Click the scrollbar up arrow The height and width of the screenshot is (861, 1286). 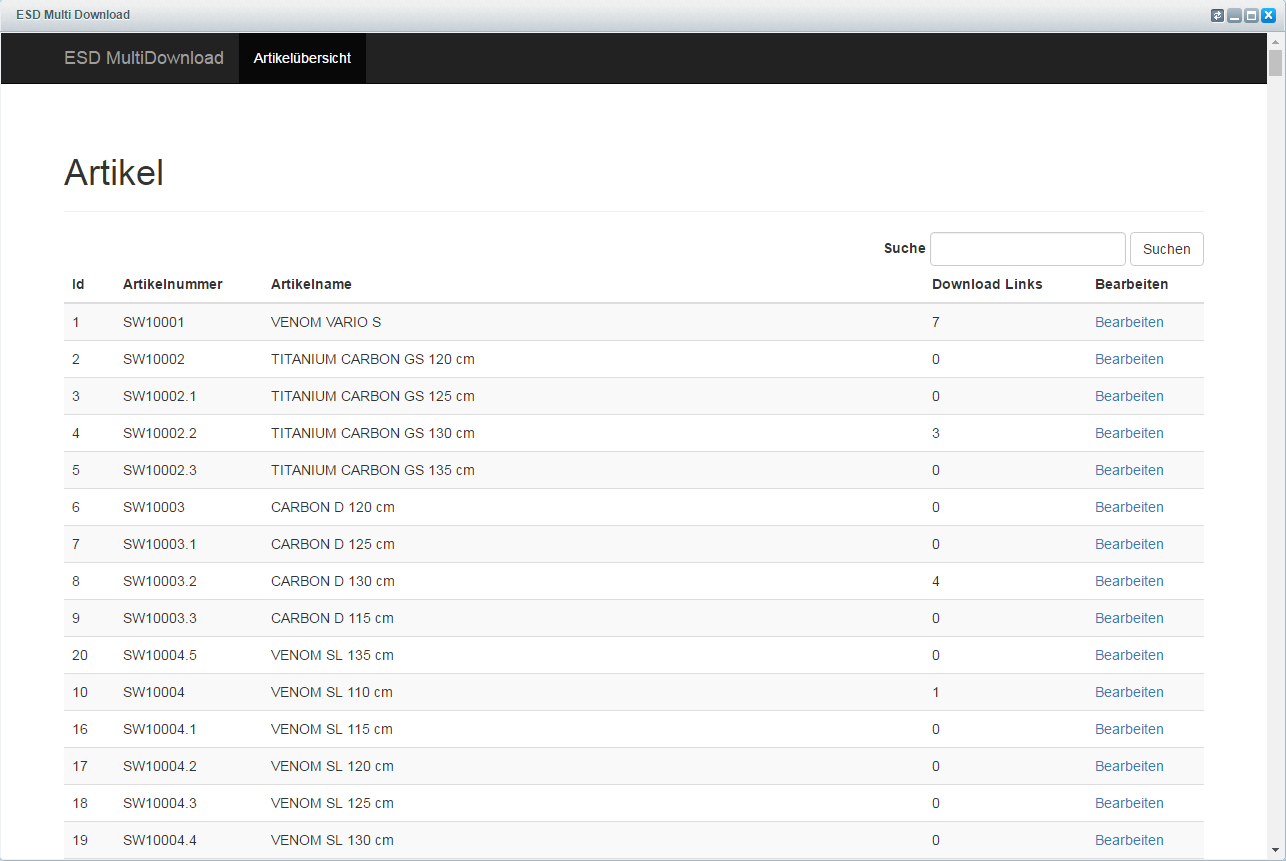[x=1275, y=41]
